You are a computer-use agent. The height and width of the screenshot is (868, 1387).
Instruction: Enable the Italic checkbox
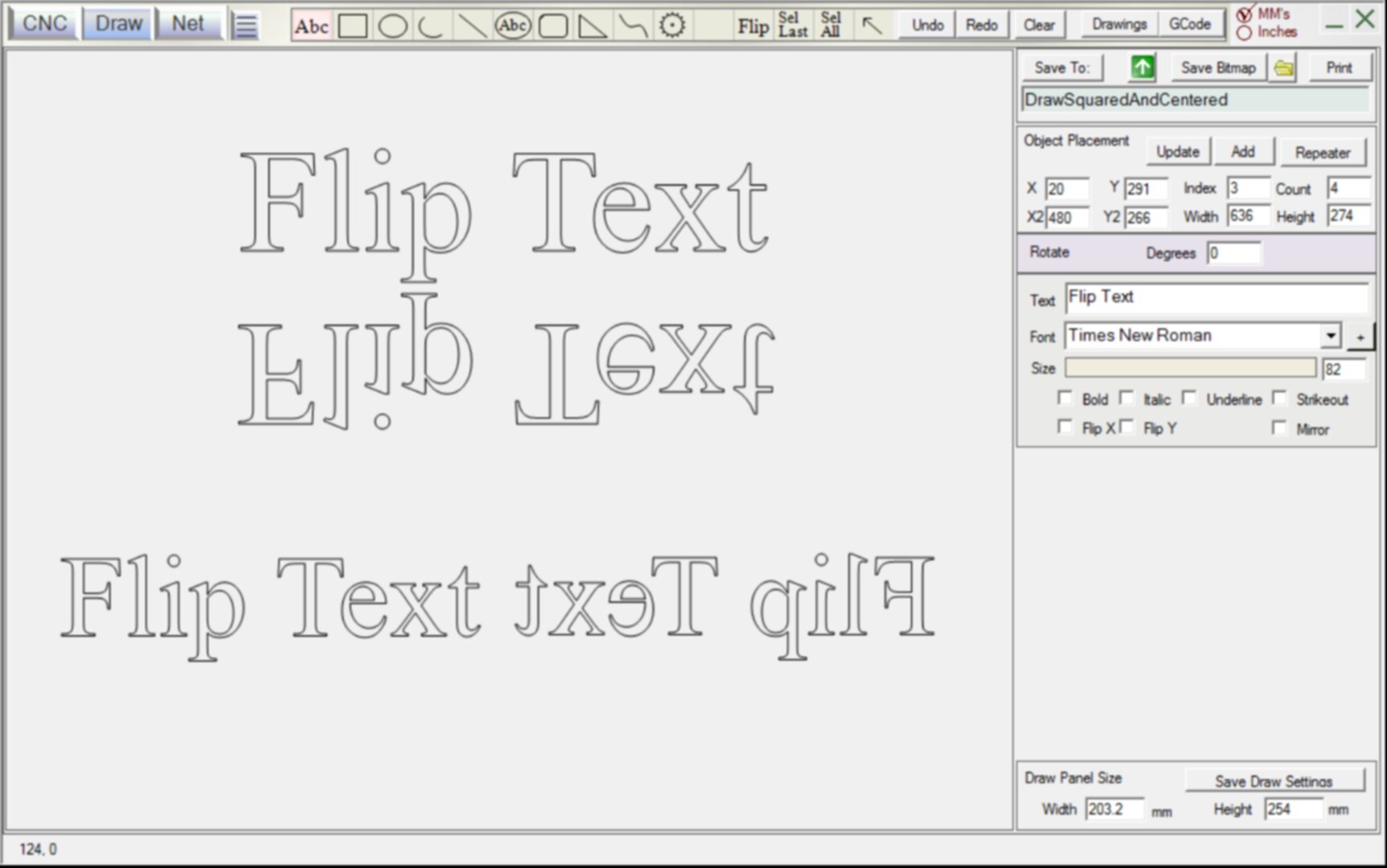[1126, 398]
